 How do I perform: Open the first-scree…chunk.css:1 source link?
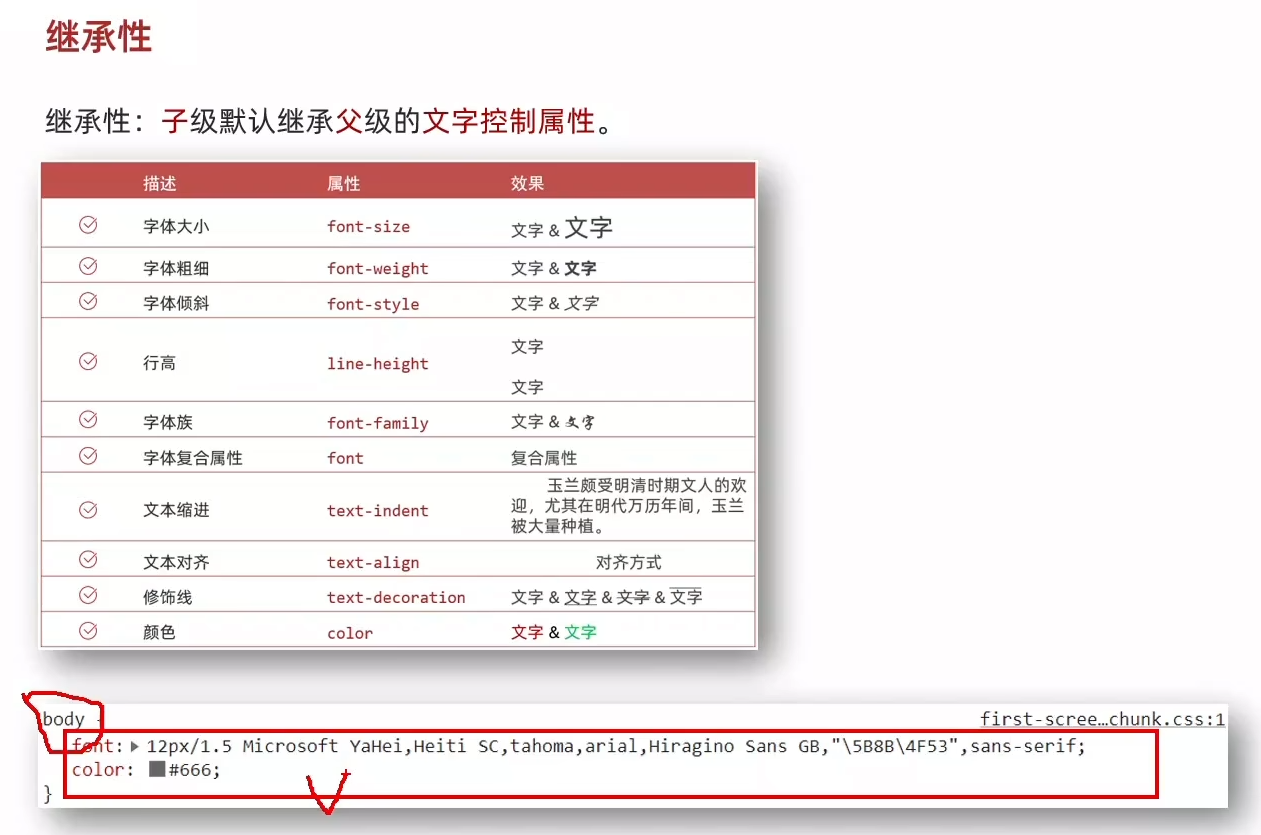point(1102,719)
